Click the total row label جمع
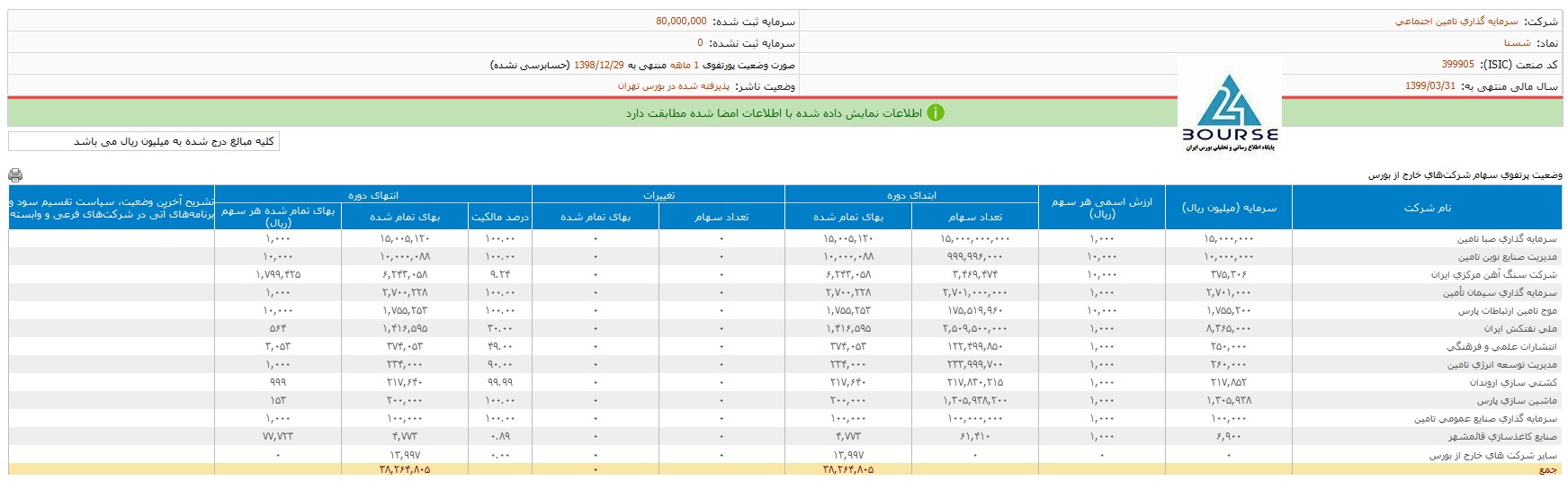The width and height of the screenshot is (1568, 481). [1547, 469]
